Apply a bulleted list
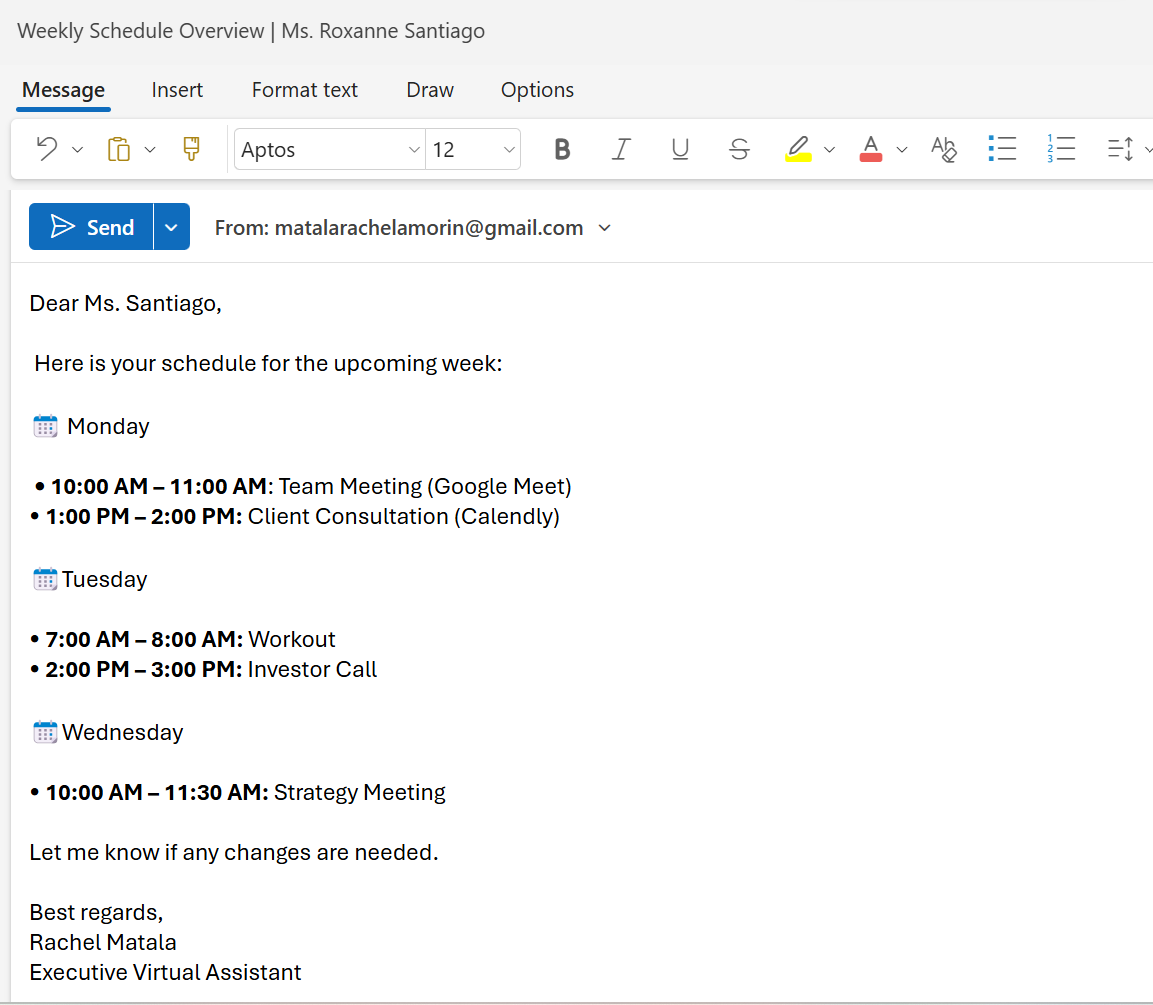The height and width of the screenshot is (1005, 1153). [x=1002, y=149]
